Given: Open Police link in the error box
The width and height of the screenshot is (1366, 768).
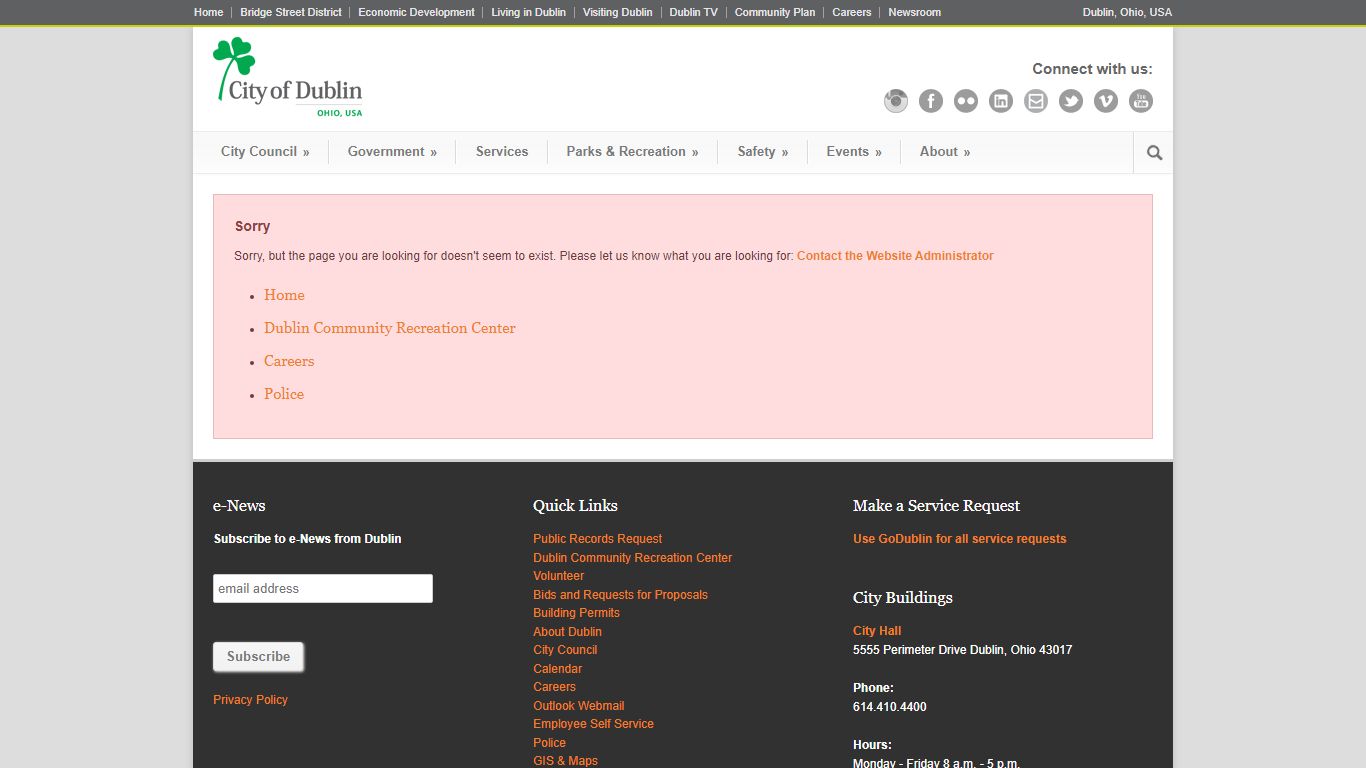Looking at the screenshot, I should (x=284, y=394).
